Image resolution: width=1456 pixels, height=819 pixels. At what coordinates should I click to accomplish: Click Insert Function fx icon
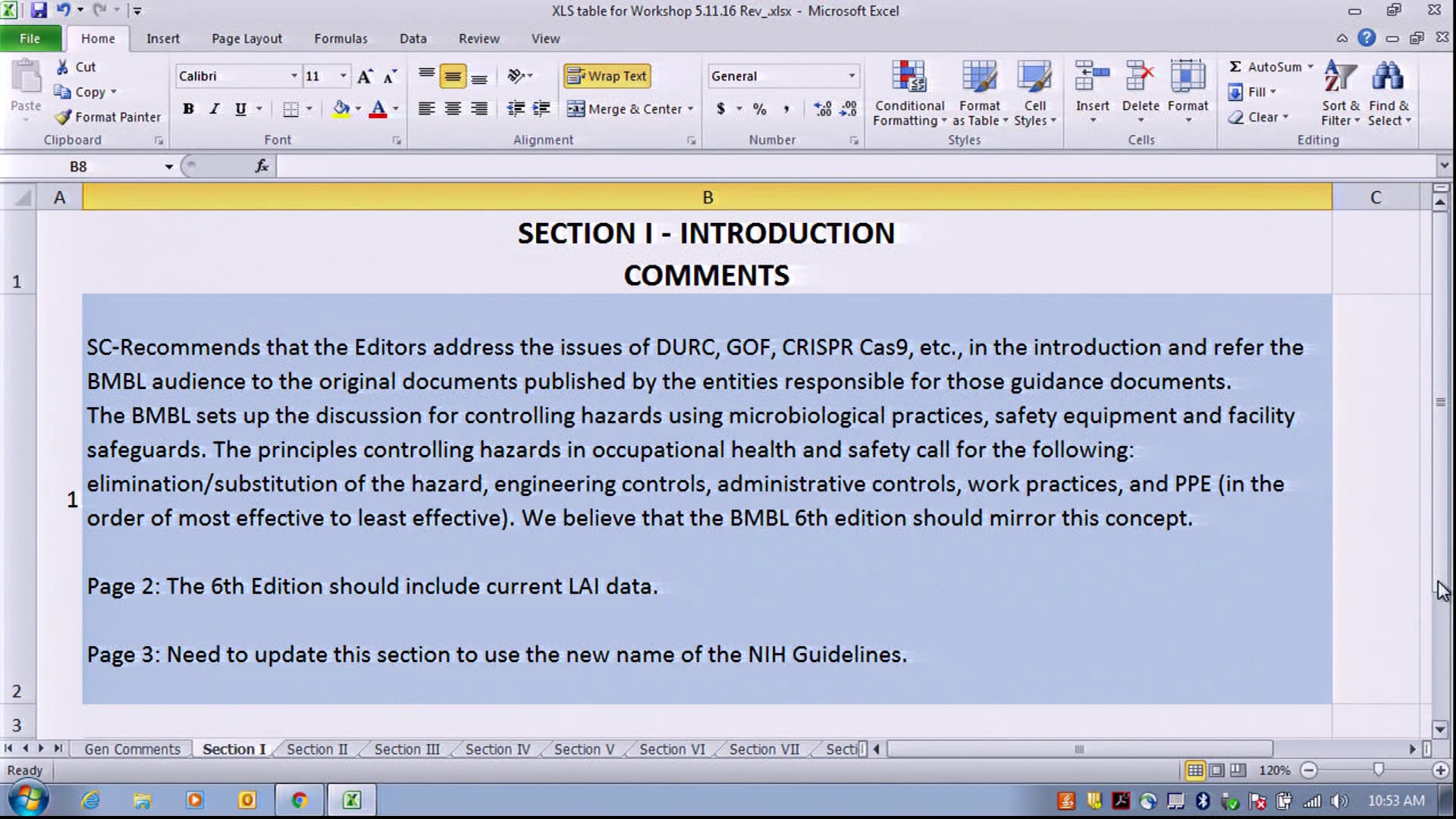(262, 166)
